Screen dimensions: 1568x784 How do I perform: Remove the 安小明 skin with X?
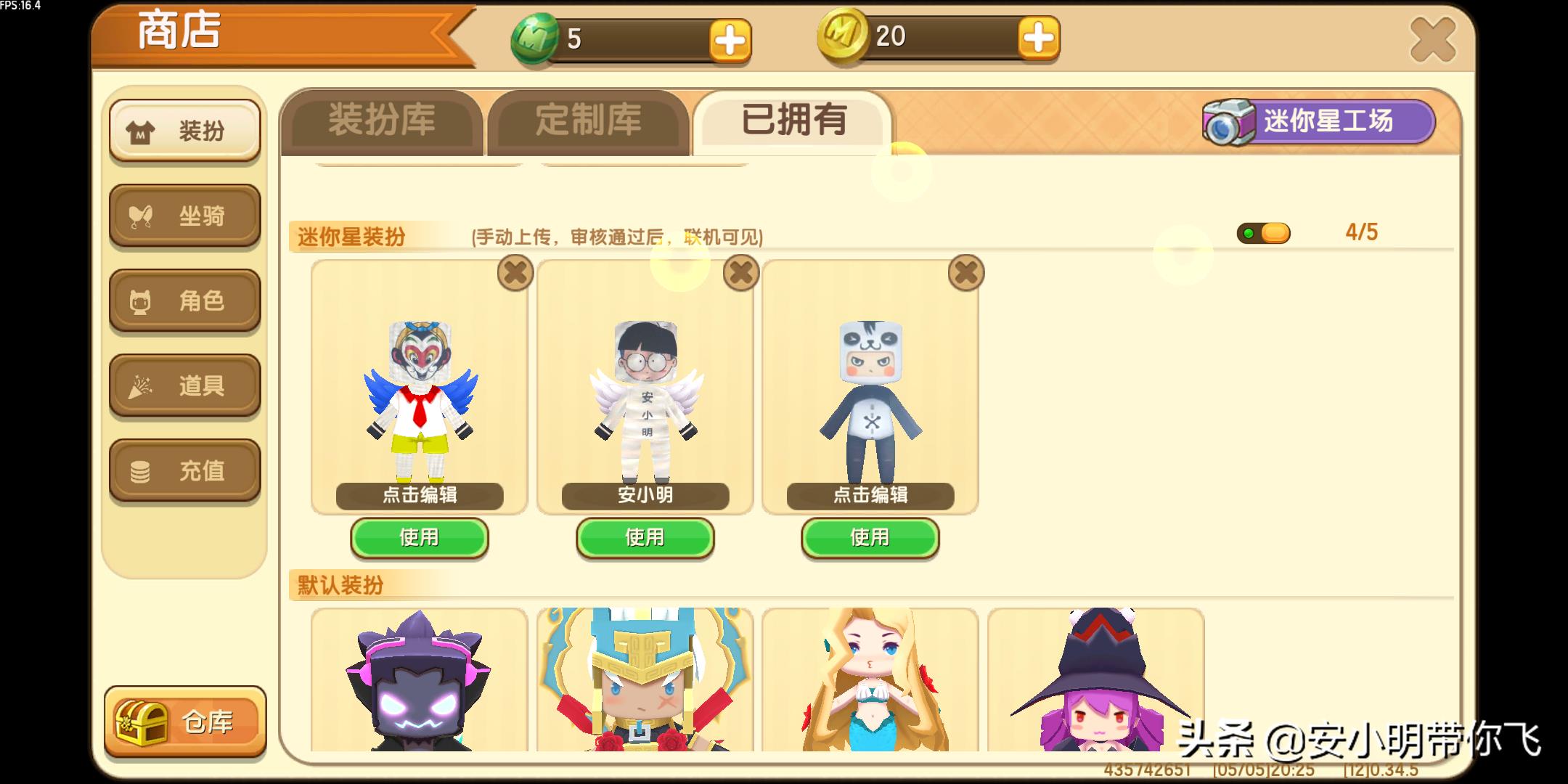pos(741,273)
